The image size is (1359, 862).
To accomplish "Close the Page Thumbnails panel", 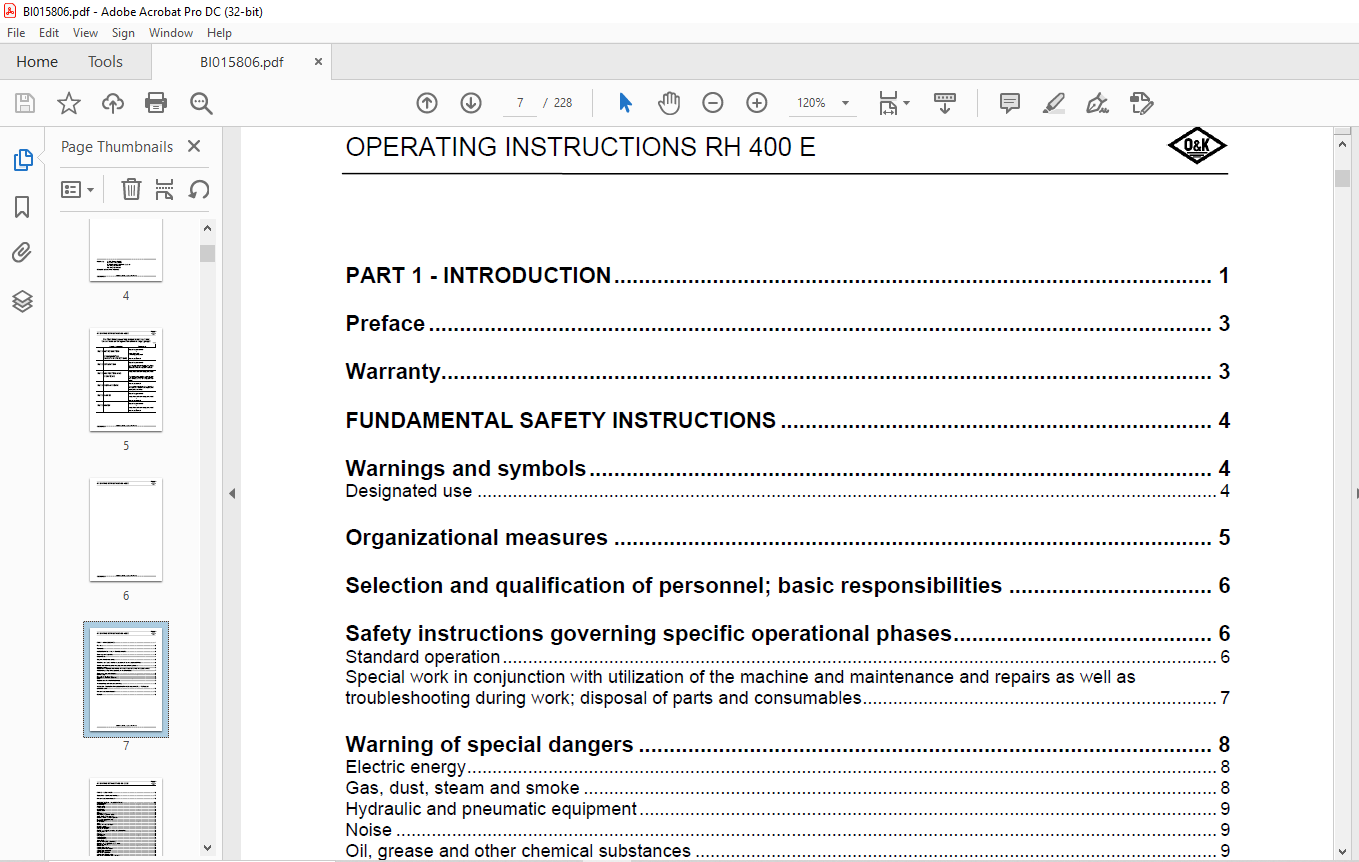I will (194, 146).
